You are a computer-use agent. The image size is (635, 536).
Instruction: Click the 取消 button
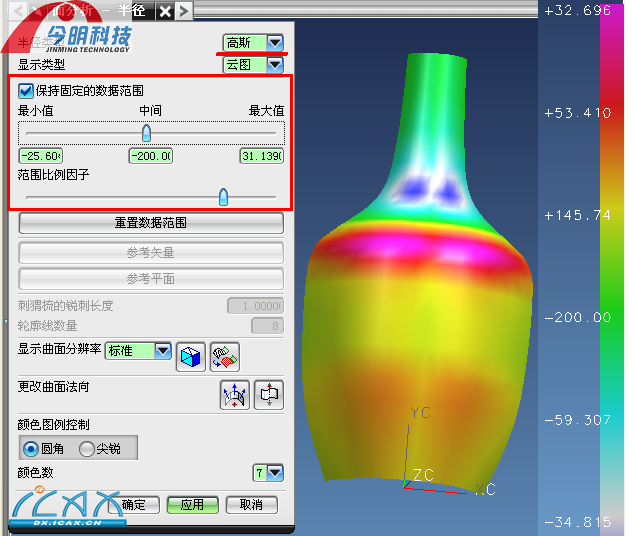[x=251, y=505]
